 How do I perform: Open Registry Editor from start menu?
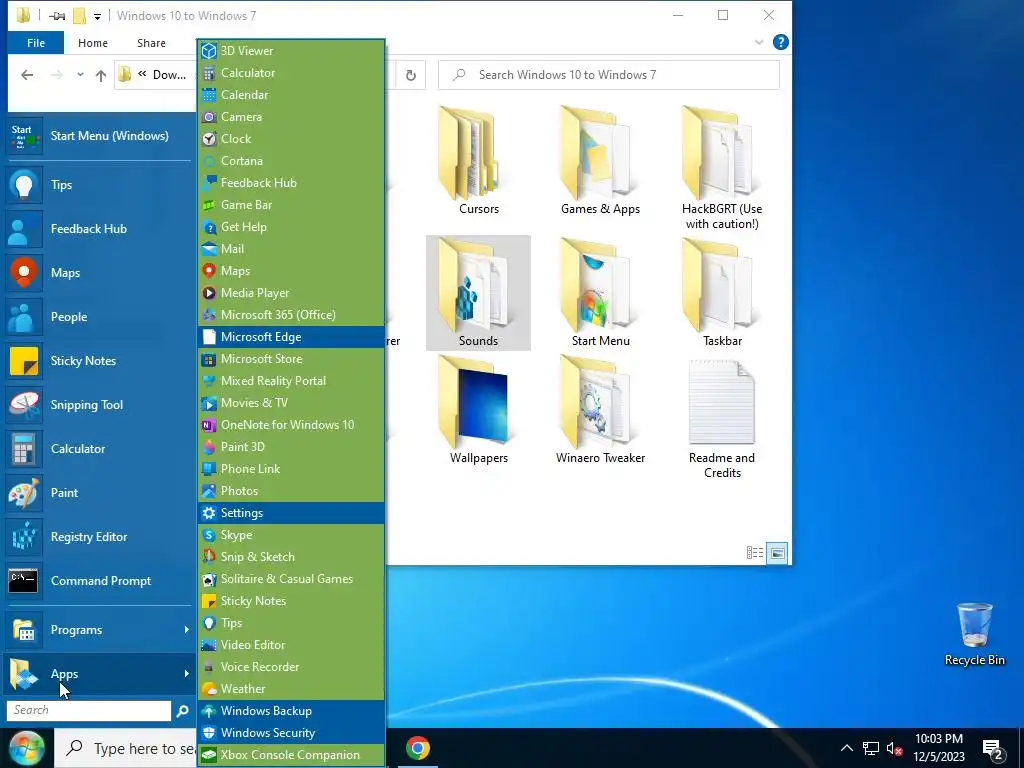100,537
